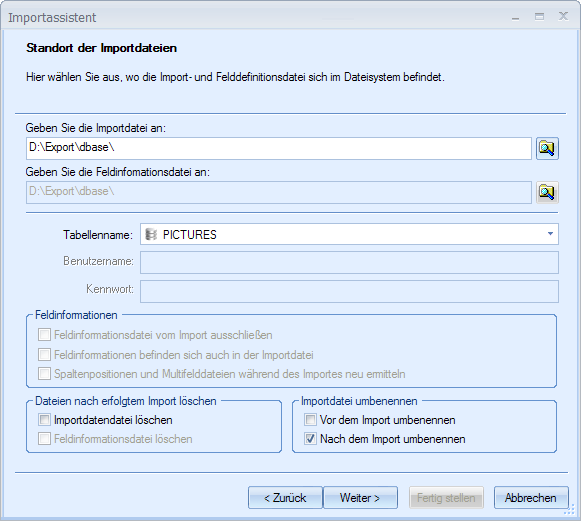This screenshot has height=521, width=581.
Task: Cancel the wizard with Abbrechen
Action: [x=531, y=498]
